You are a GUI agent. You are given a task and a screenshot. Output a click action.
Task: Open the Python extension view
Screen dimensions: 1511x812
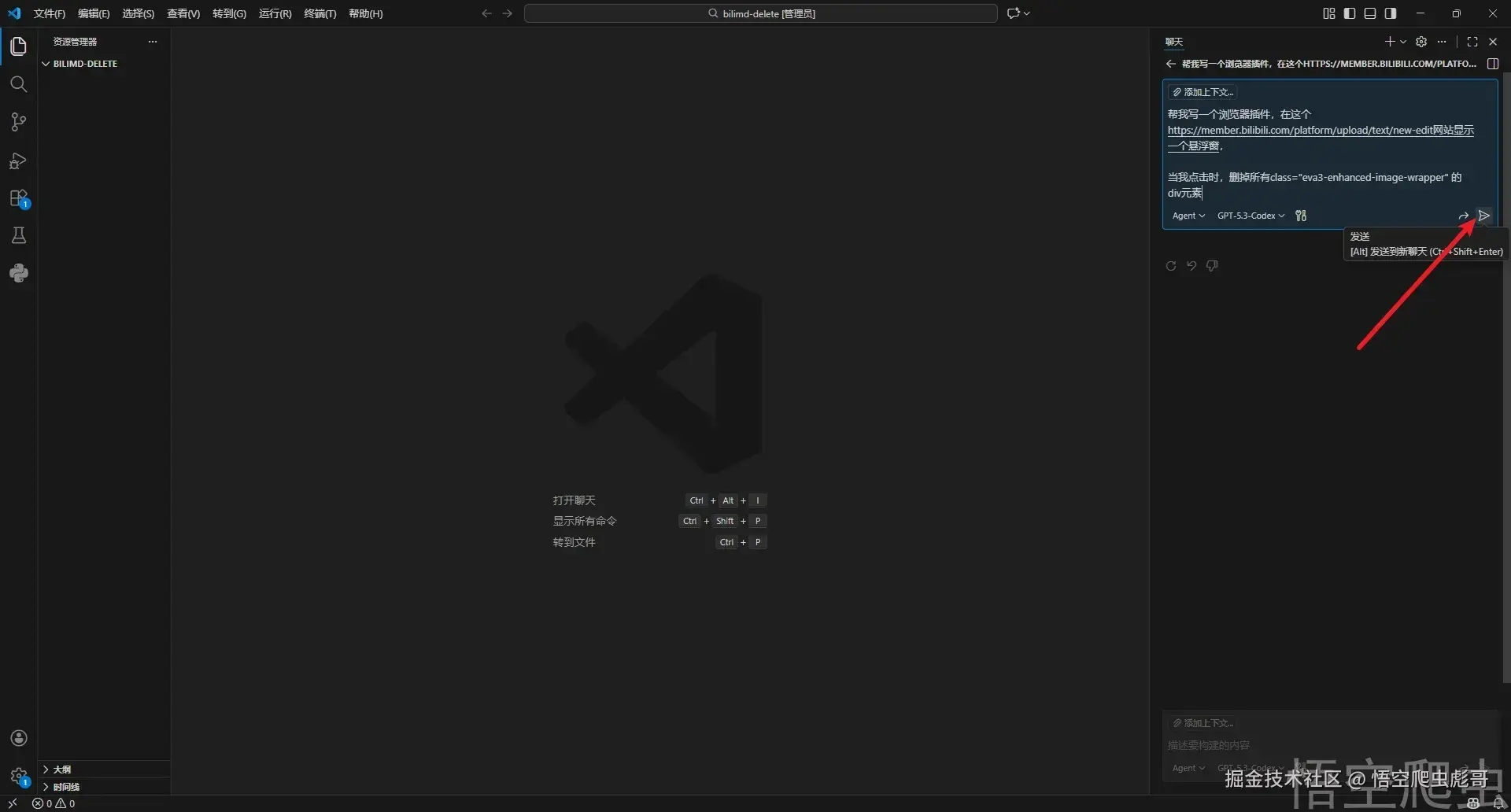point(19,273)
